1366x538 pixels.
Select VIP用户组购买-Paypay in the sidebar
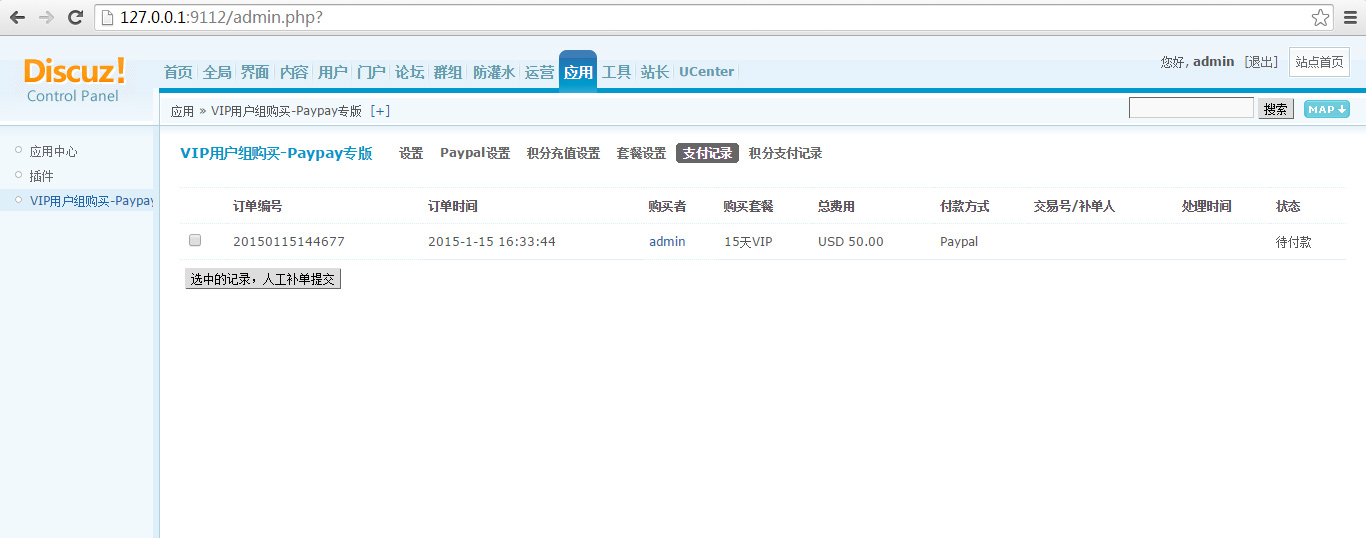(91, 201)
